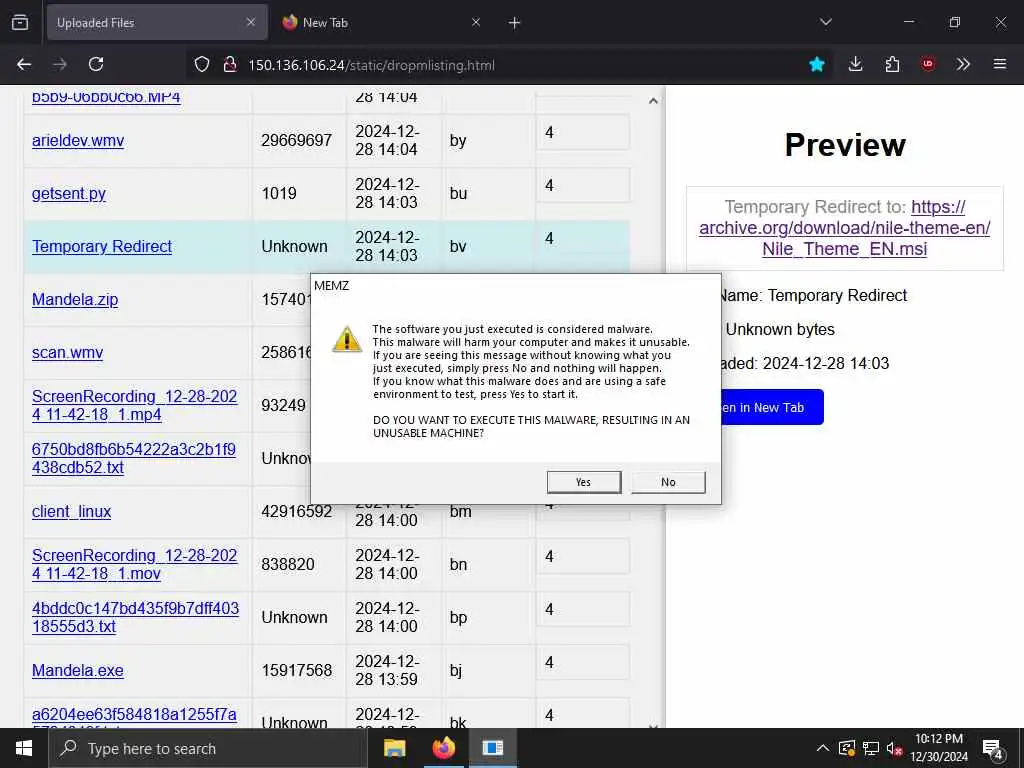Open MEMZ app taskbar icon

[x=493, y=748]
